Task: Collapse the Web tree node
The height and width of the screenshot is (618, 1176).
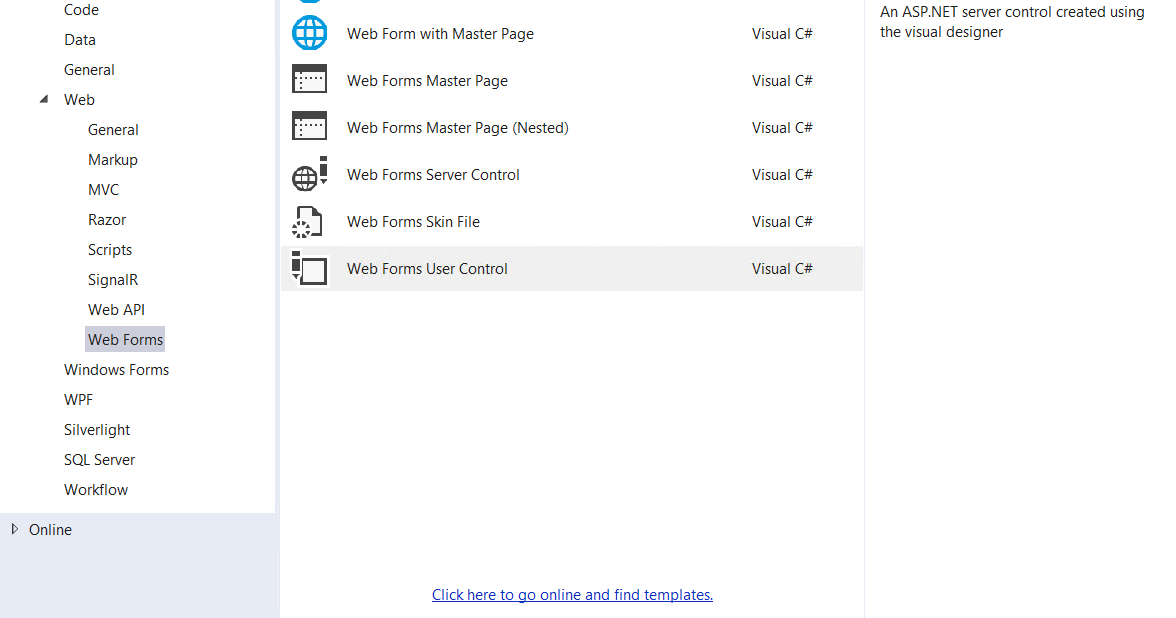Action: 44,99
